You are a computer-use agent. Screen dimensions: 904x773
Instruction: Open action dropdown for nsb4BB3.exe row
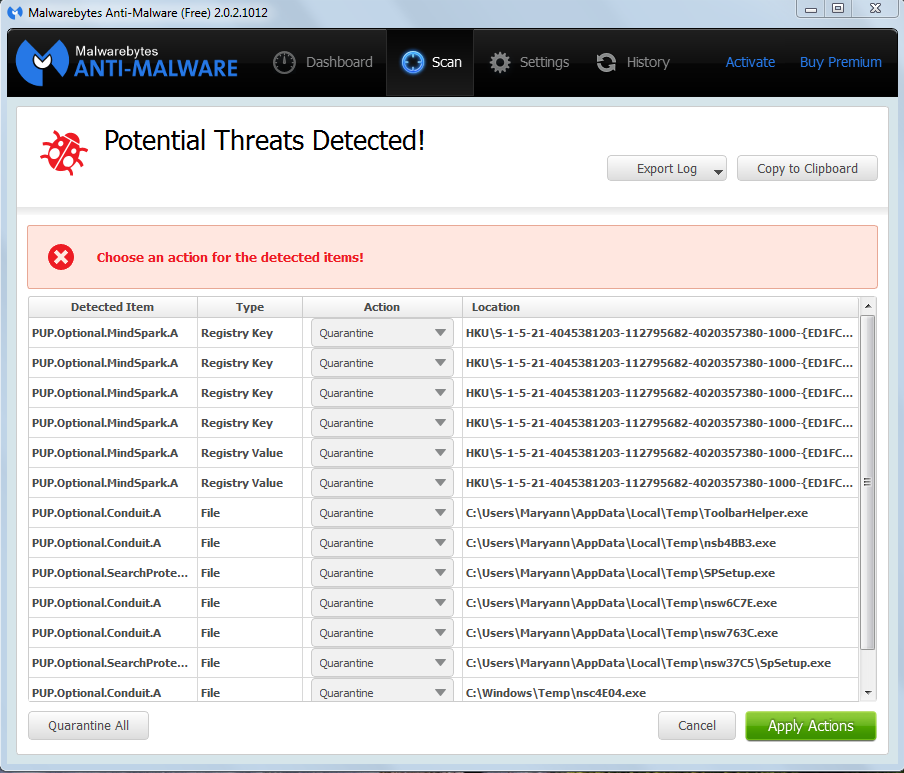pyautogui.click(x=382, y=542)
